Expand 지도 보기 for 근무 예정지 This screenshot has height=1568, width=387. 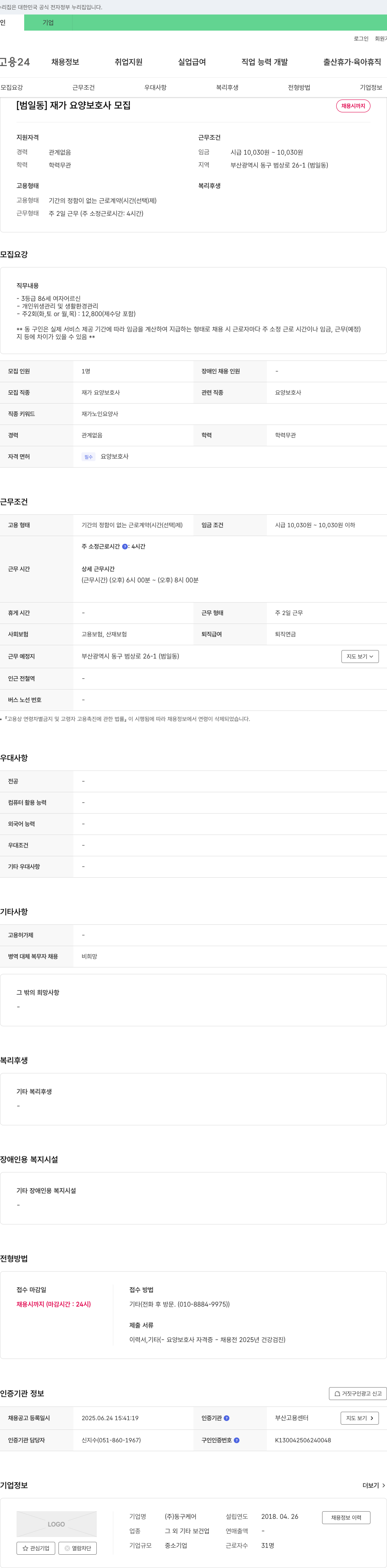pos(360,656)
